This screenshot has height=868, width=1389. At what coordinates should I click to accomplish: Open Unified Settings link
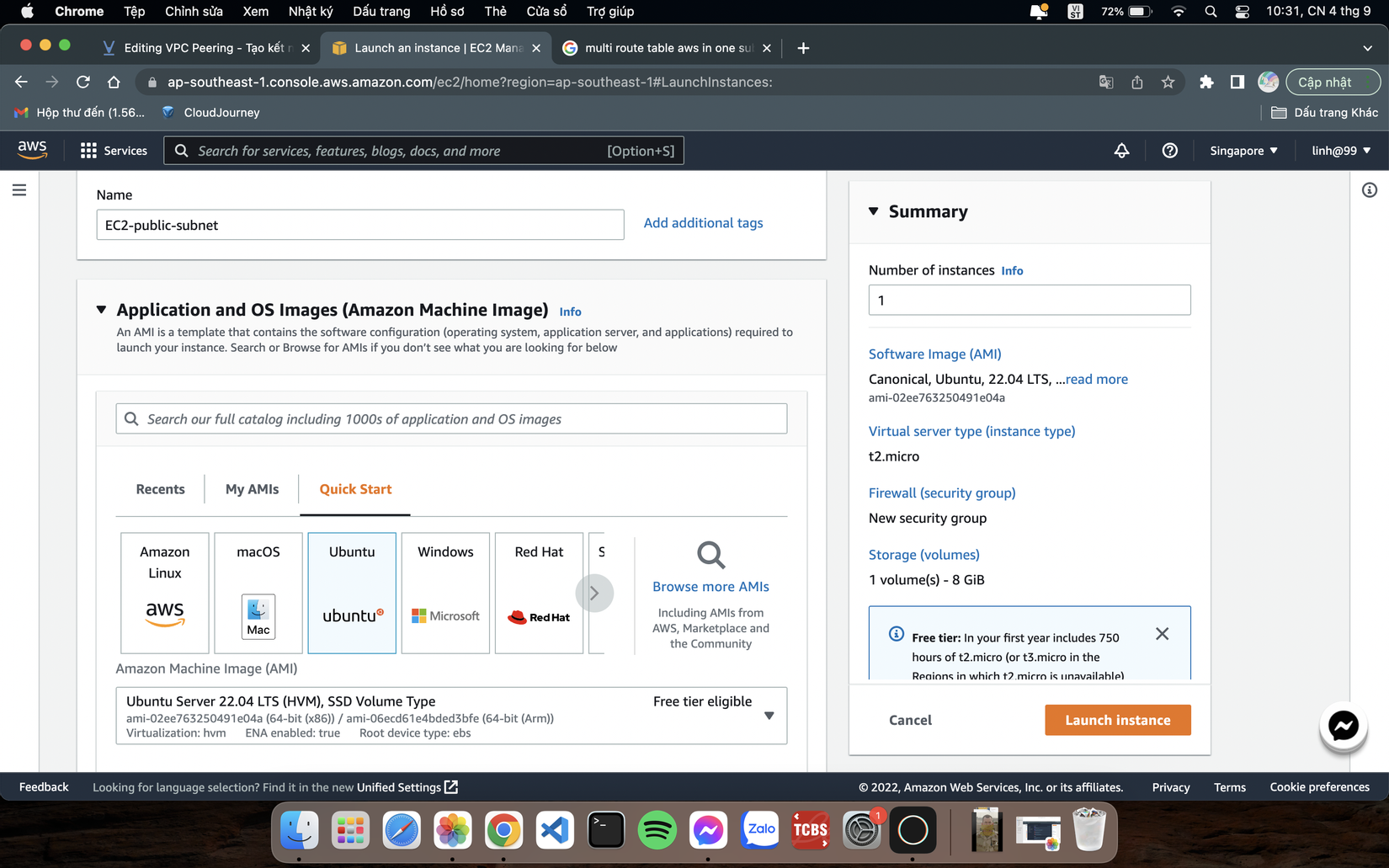coord(407,787)
